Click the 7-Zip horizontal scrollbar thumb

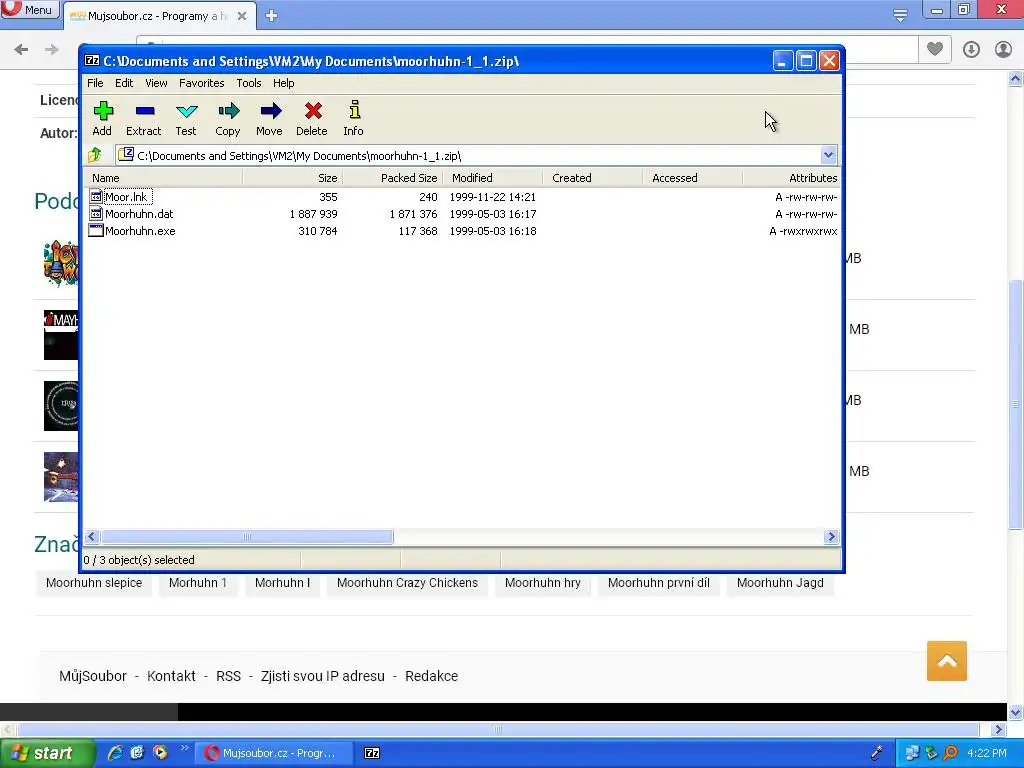tap(247, 537)
